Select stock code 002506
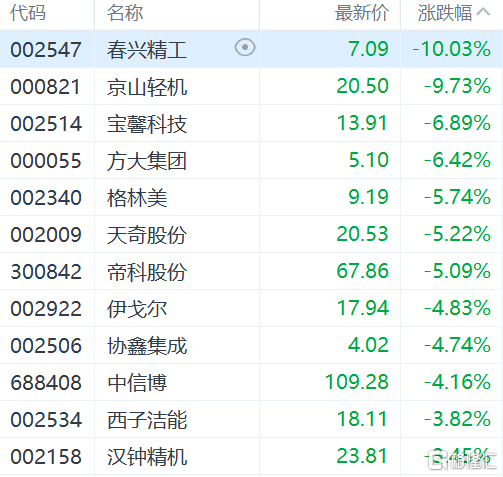The width and height of the screenshot is (503, 477). click(x=46, y=346)
